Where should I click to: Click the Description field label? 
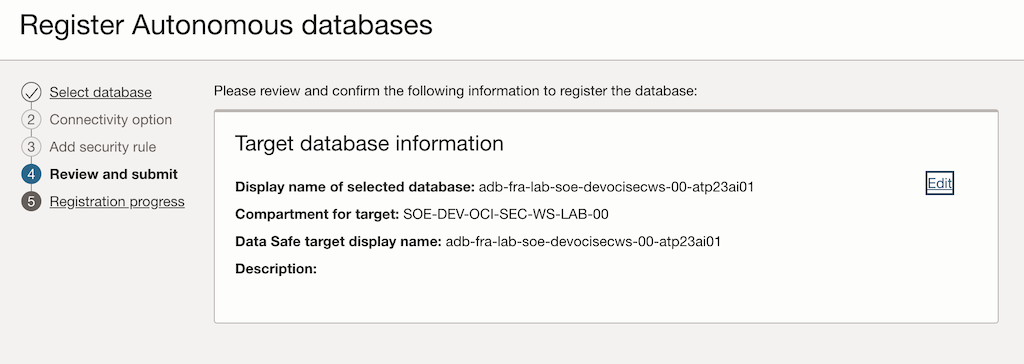click(276, 269)
